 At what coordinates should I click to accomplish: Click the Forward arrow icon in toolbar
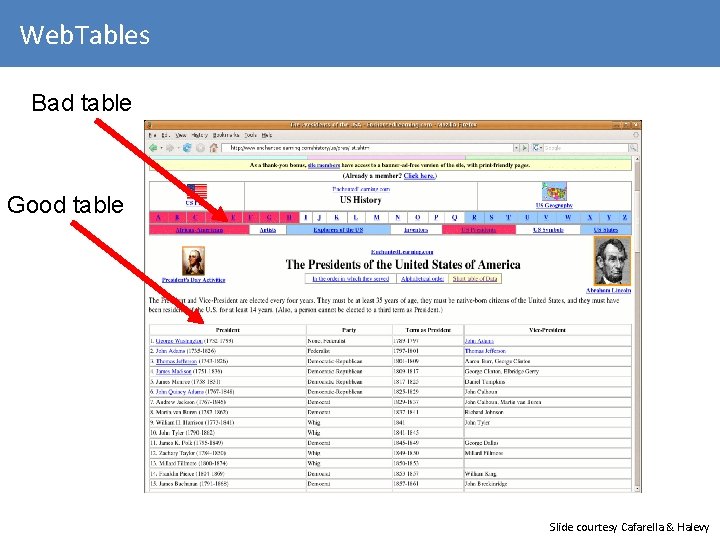coord(170,148)
